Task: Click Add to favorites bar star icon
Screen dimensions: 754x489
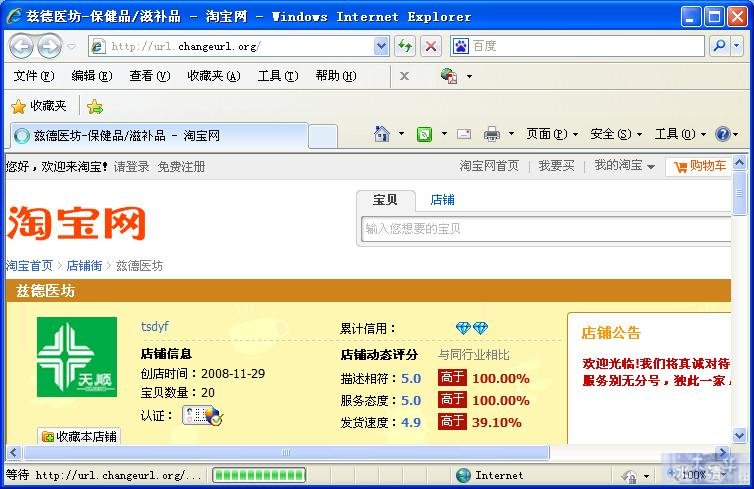Action: [95, 106]
